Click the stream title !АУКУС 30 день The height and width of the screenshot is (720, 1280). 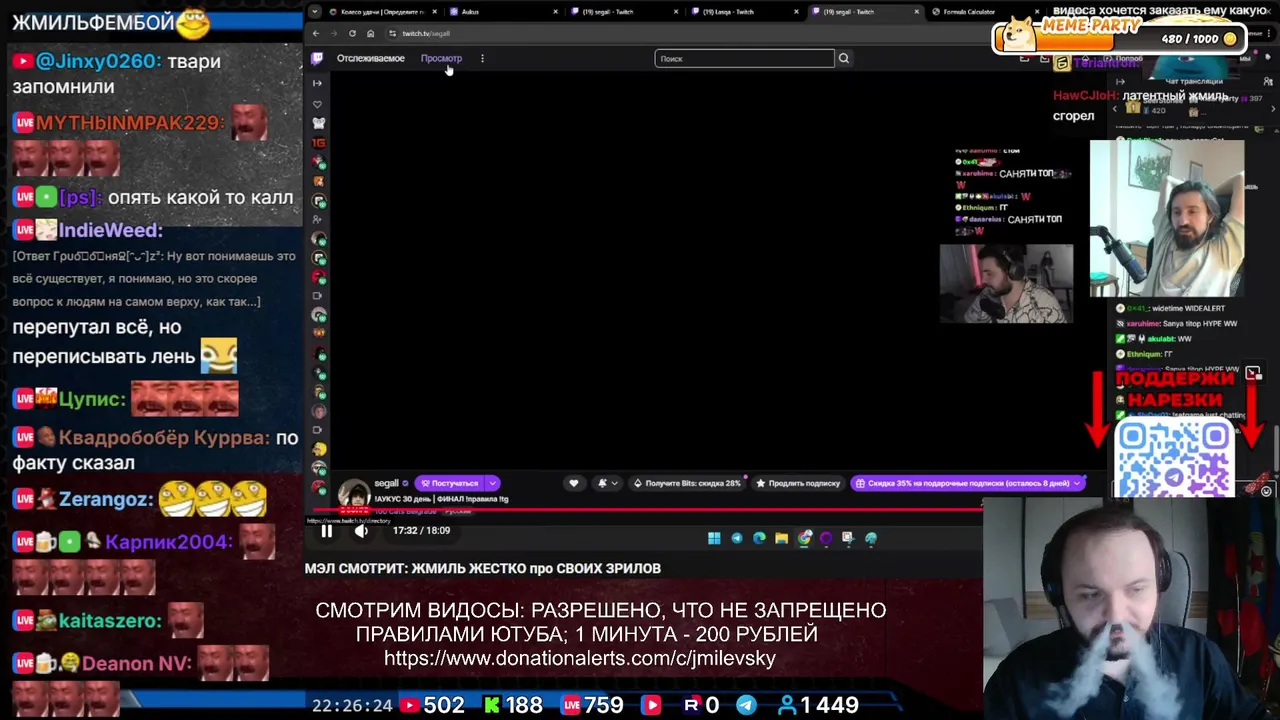(x=441, y=499)
